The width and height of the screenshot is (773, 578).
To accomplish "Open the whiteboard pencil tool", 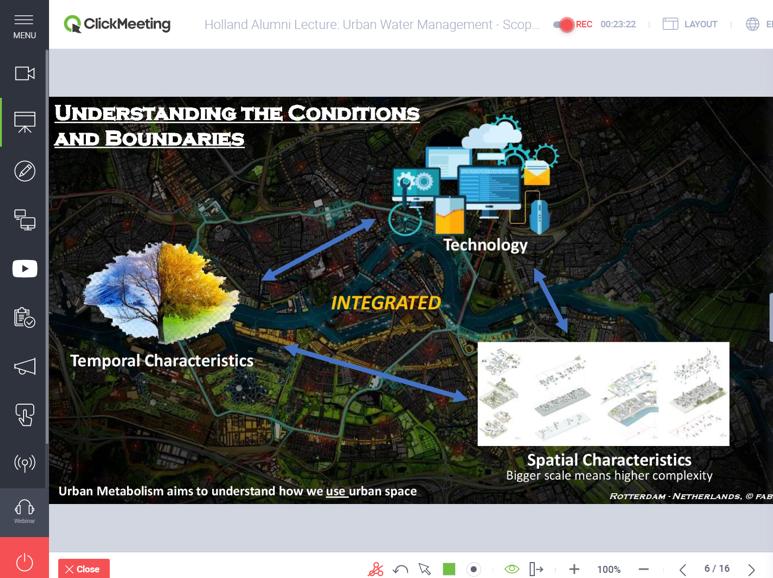I will click(24, 171).
